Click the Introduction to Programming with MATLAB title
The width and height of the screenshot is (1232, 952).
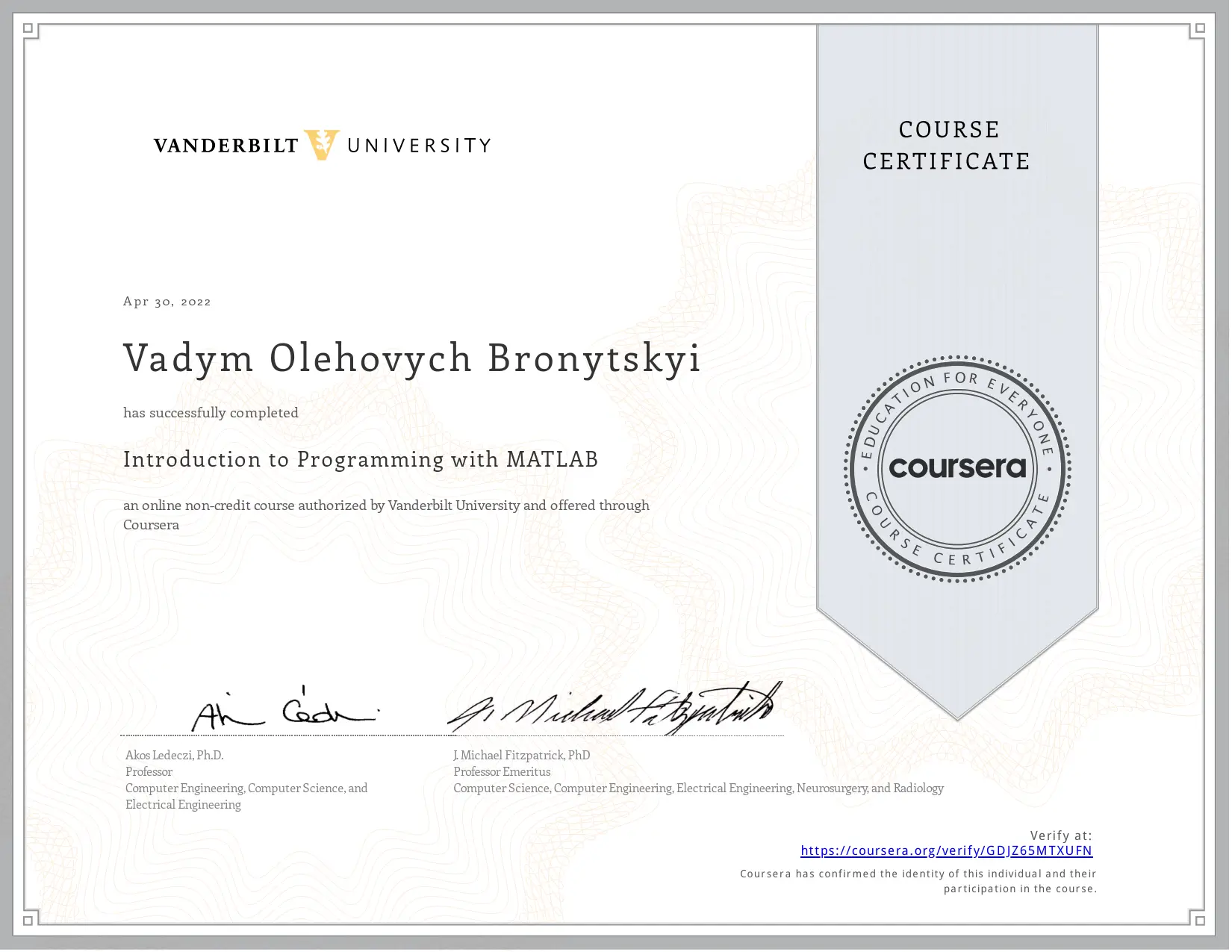(361, 459)
